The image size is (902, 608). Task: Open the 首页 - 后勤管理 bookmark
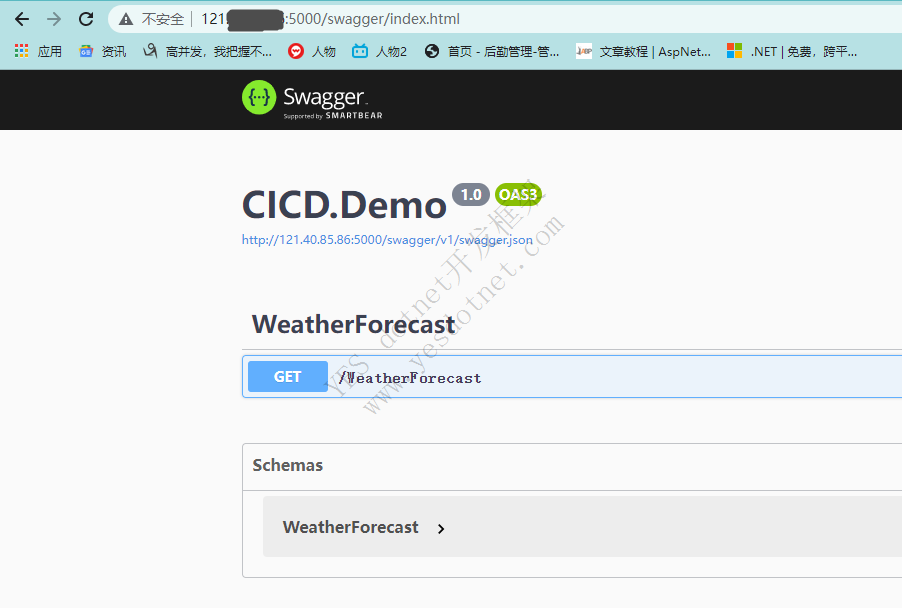coord(492,51)
